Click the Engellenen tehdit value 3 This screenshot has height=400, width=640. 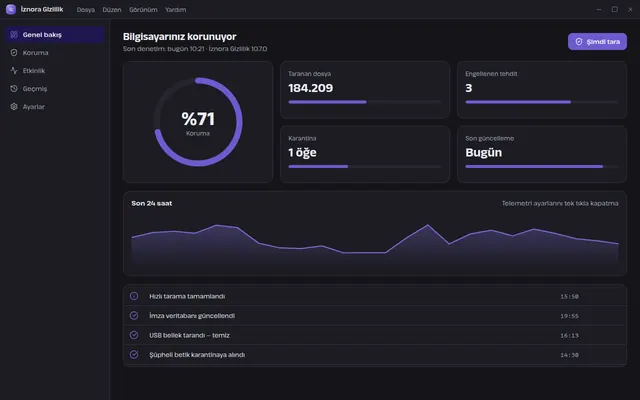point(469,88)
